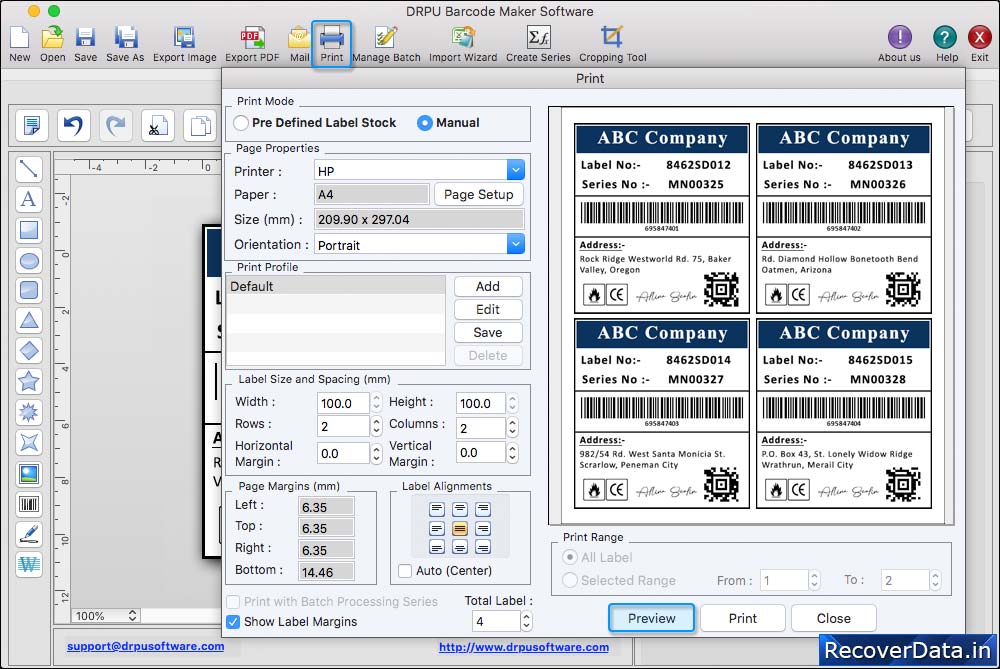Screen dimensions: 1000x669
Task: Click the Preview button
Action: click(651, 618)
